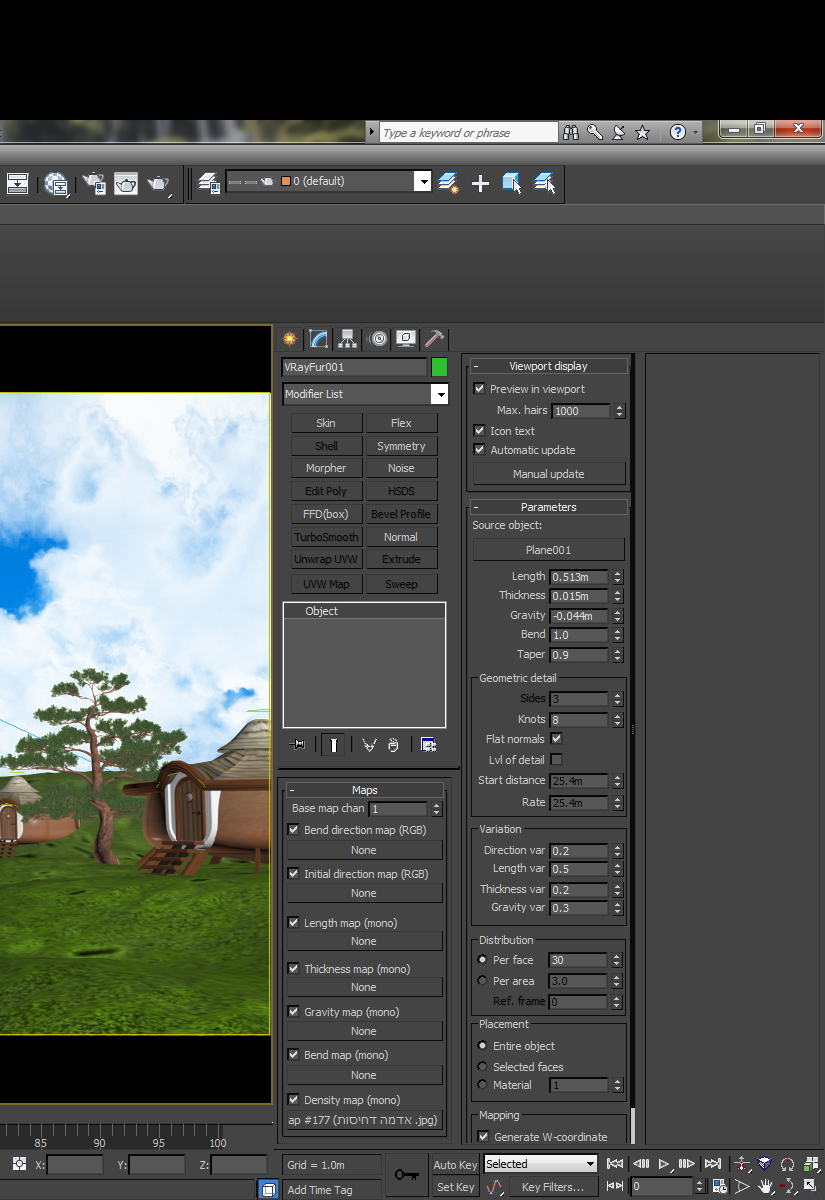Play the animation
The height and width of the screenshot is (1200, 825).
[663, 1164]
